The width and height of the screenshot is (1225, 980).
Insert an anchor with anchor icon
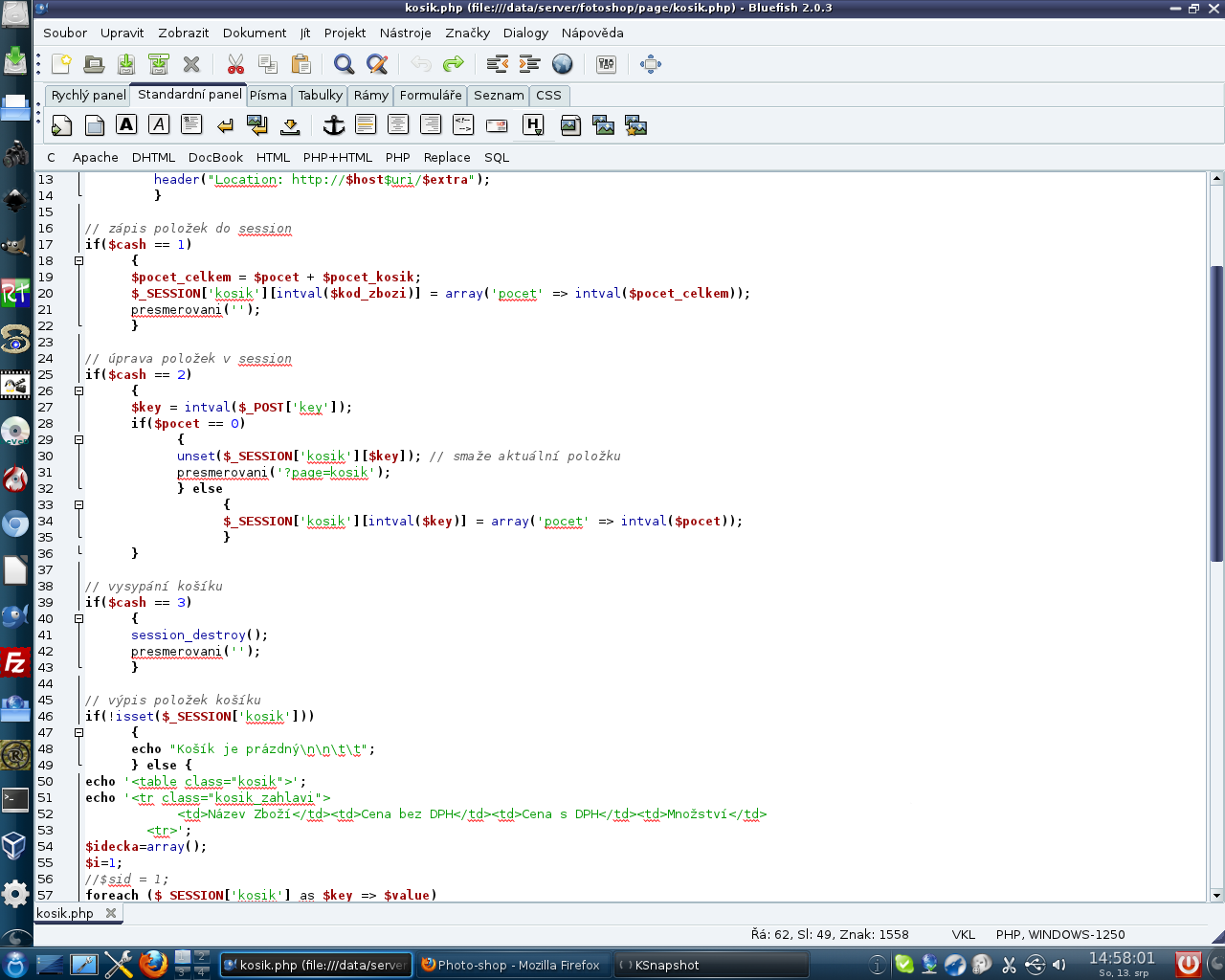(x=333, y=125)
